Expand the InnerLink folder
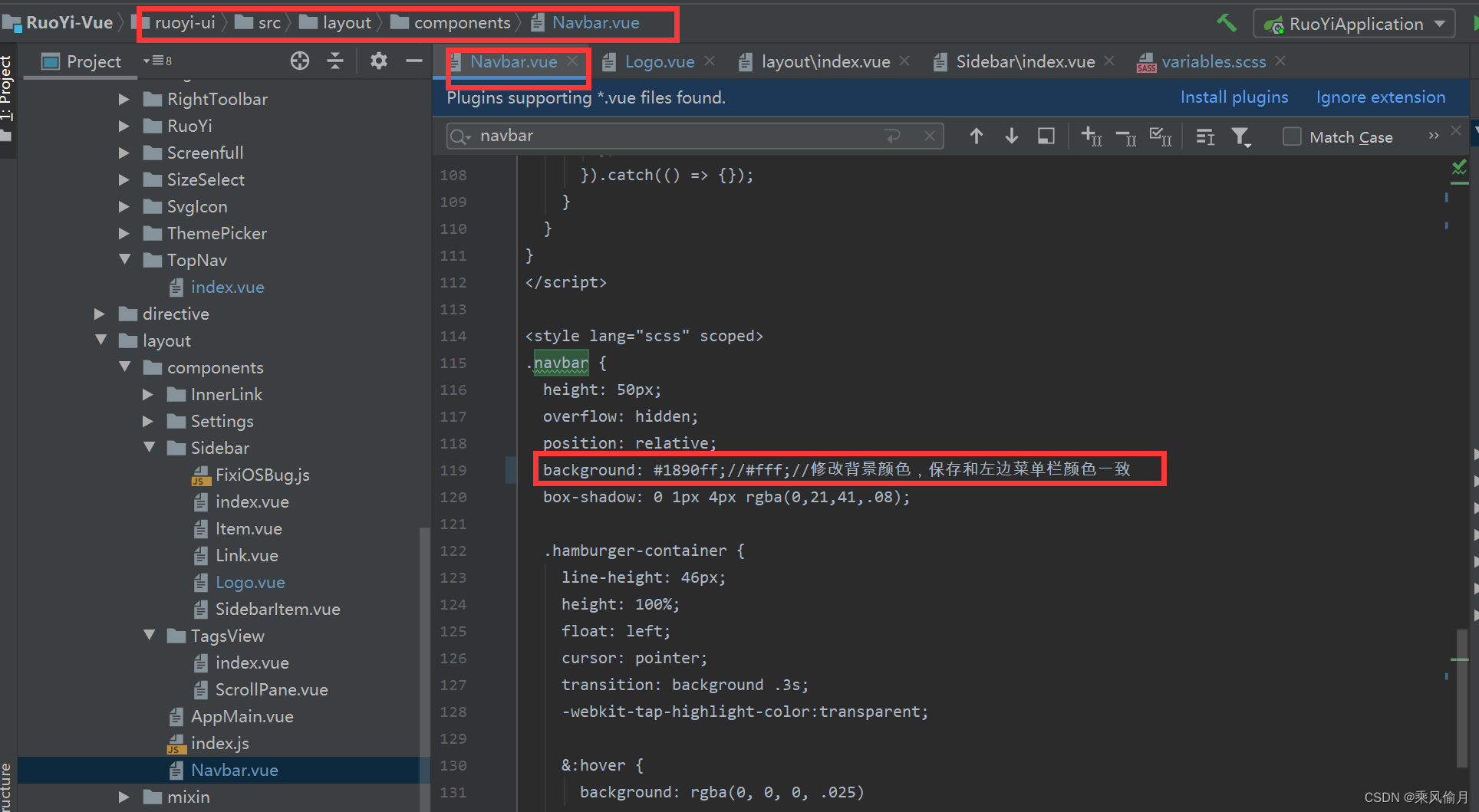 click(148, 394)
